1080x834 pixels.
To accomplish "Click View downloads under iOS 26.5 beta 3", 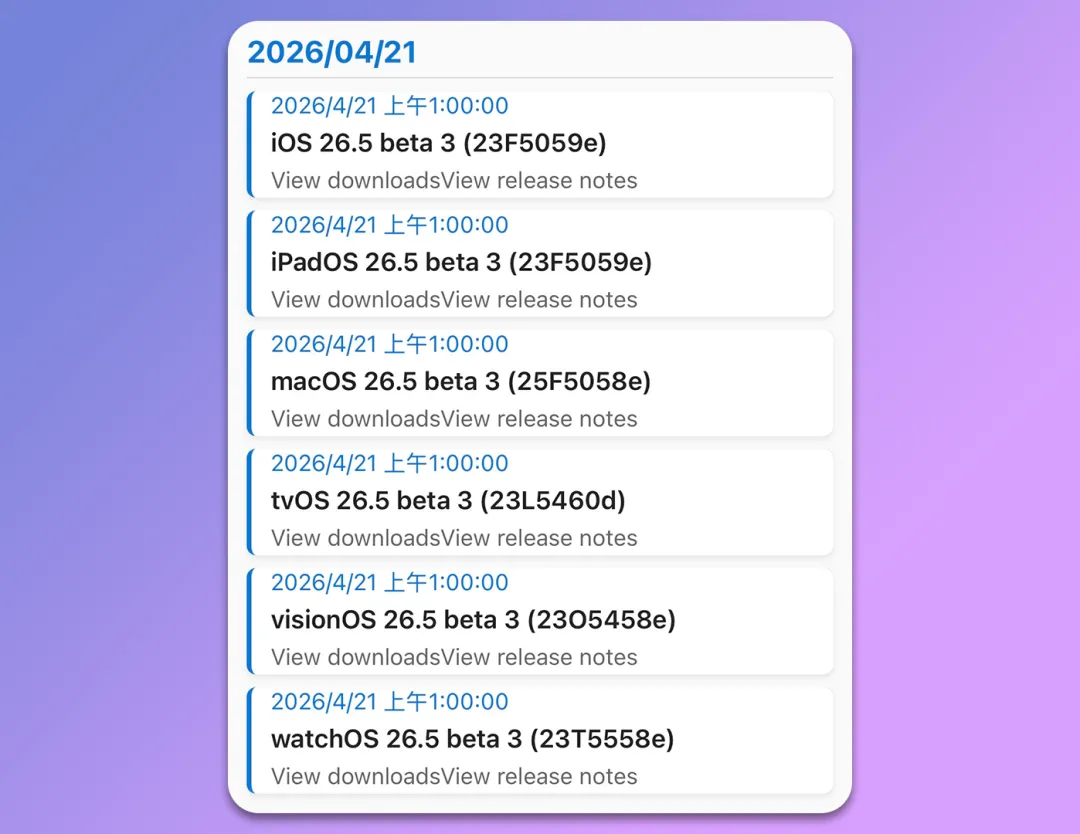I will 355,180.
